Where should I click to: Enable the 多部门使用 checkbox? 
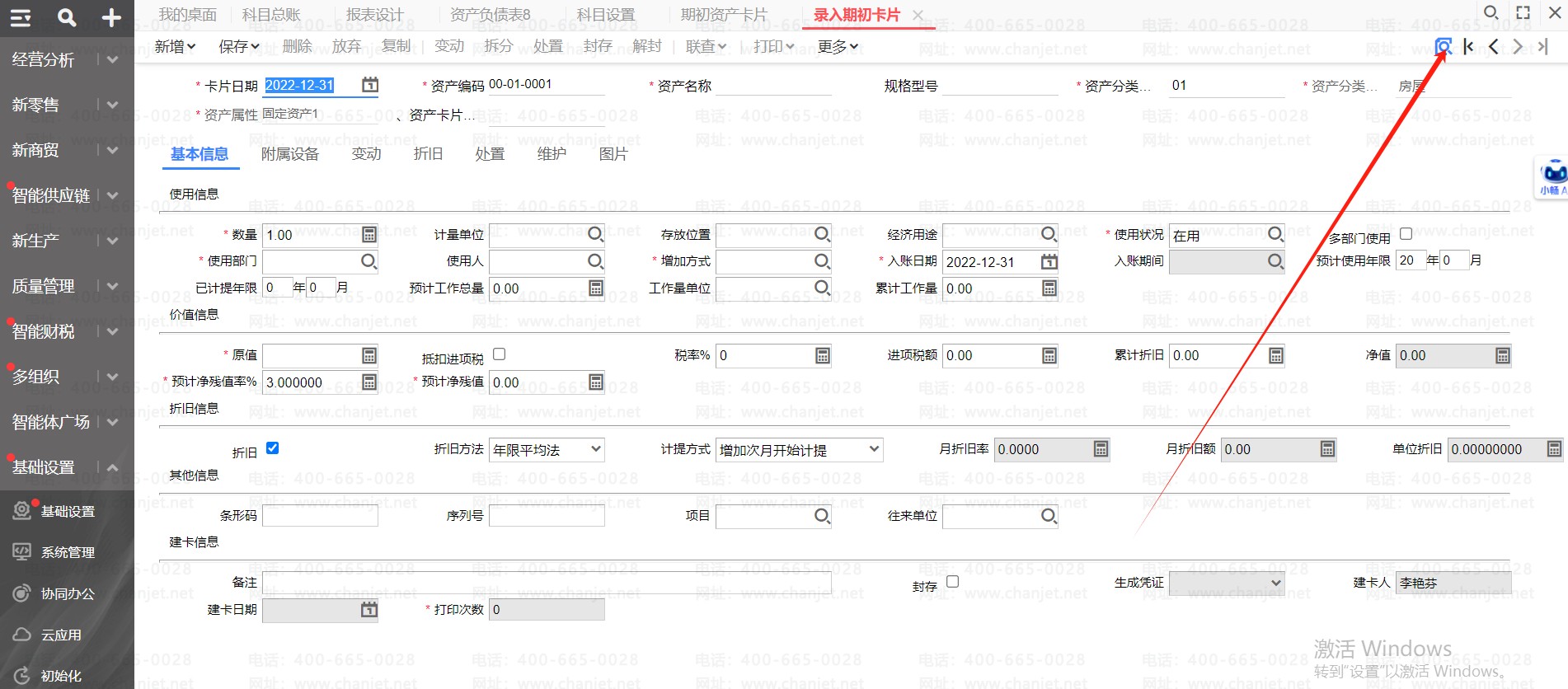point(1406,234)
